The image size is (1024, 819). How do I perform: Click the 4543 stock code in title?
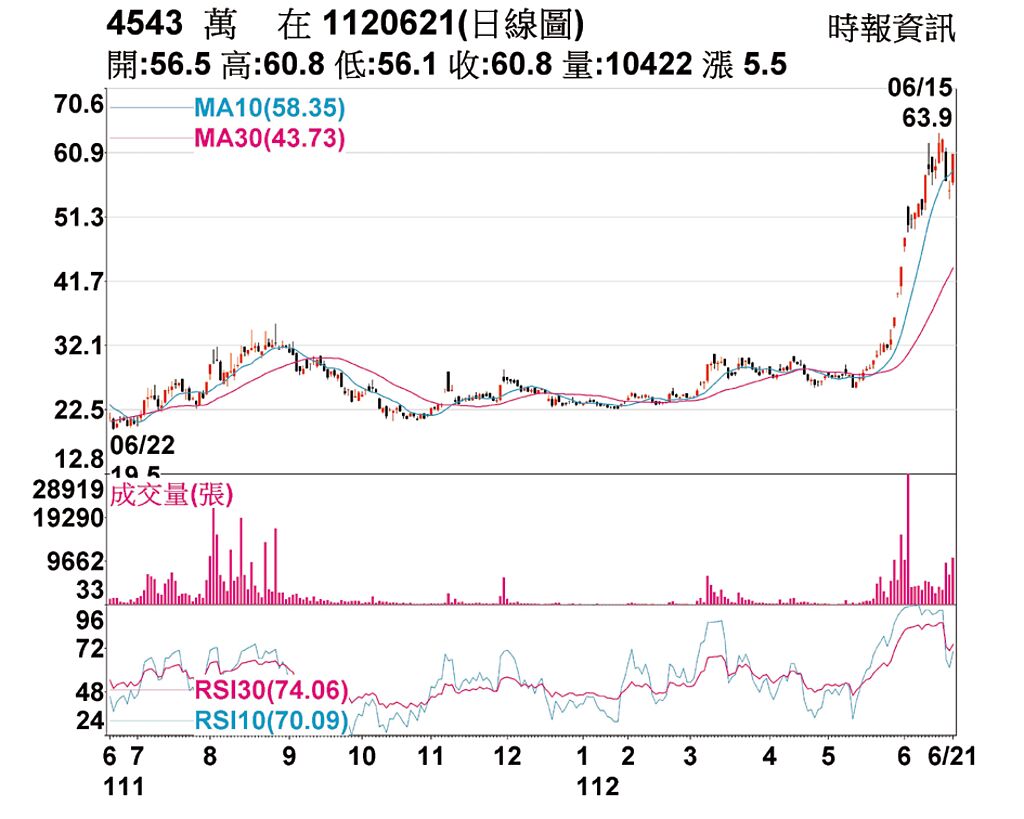tap(146, 25)
